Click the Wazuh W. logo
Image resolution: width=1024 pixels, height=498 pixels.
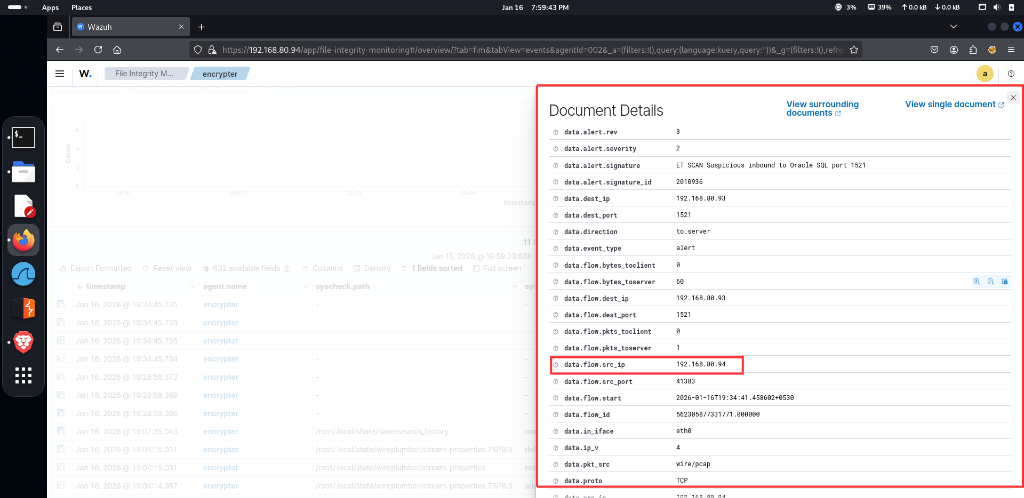(x=86, y=74)
